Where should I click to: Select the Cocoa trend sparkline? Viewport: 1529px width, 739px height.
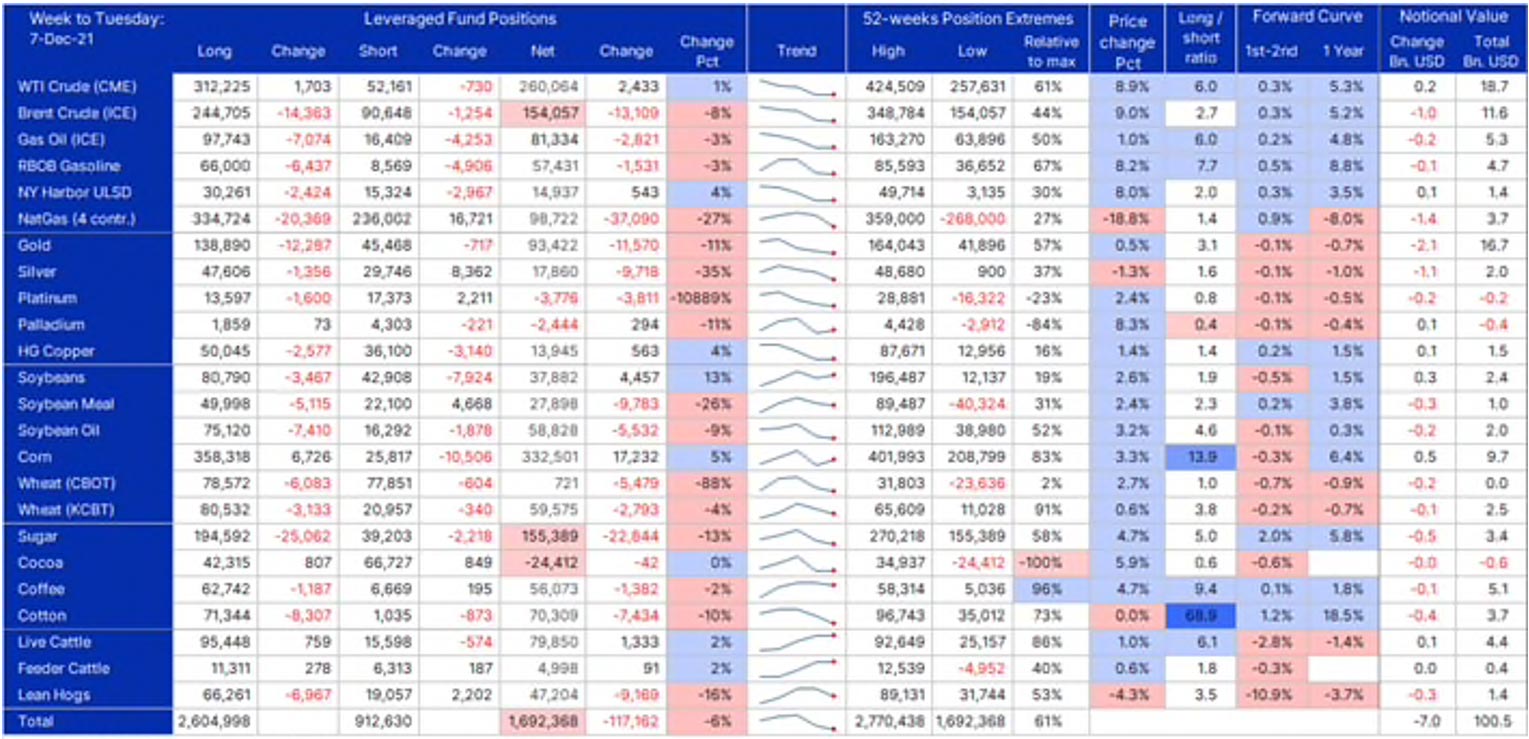(x=796, y=563)
